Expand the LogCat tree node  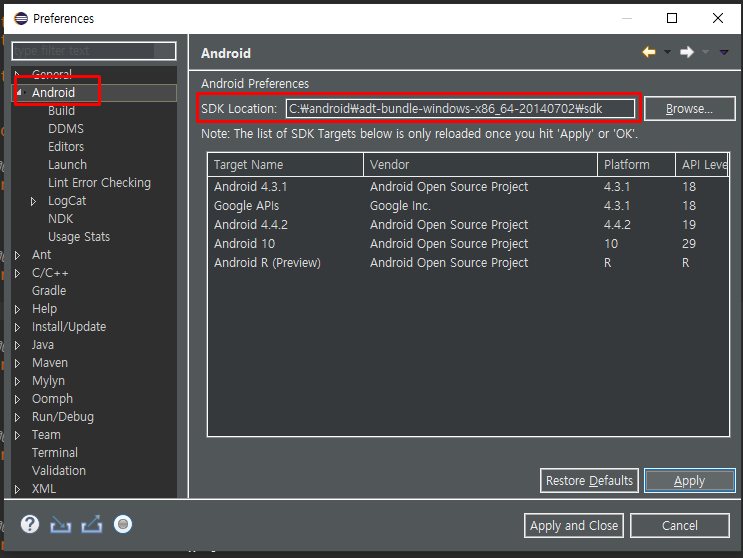coord(33,201)
